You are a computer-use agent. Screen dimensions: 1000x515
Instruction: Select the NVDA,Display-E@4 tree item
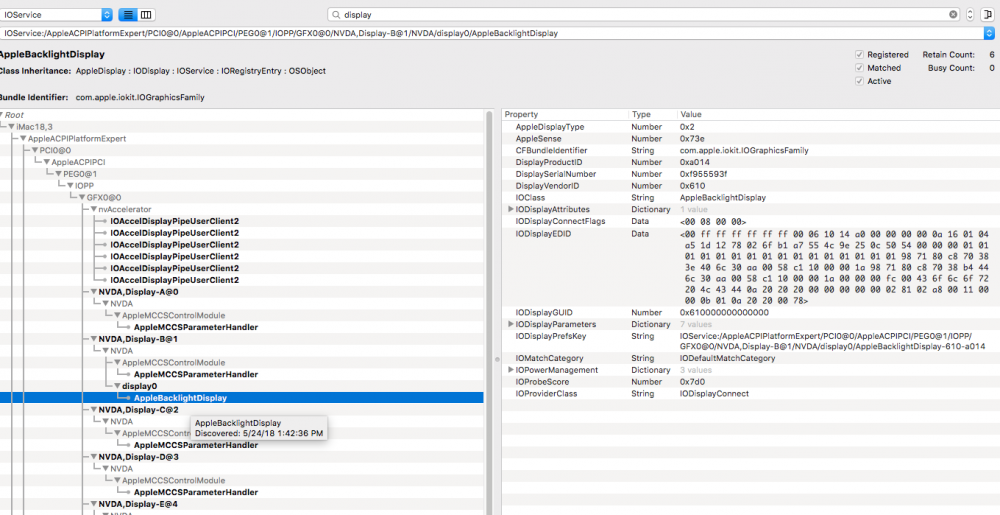click(x=138, y=504)
